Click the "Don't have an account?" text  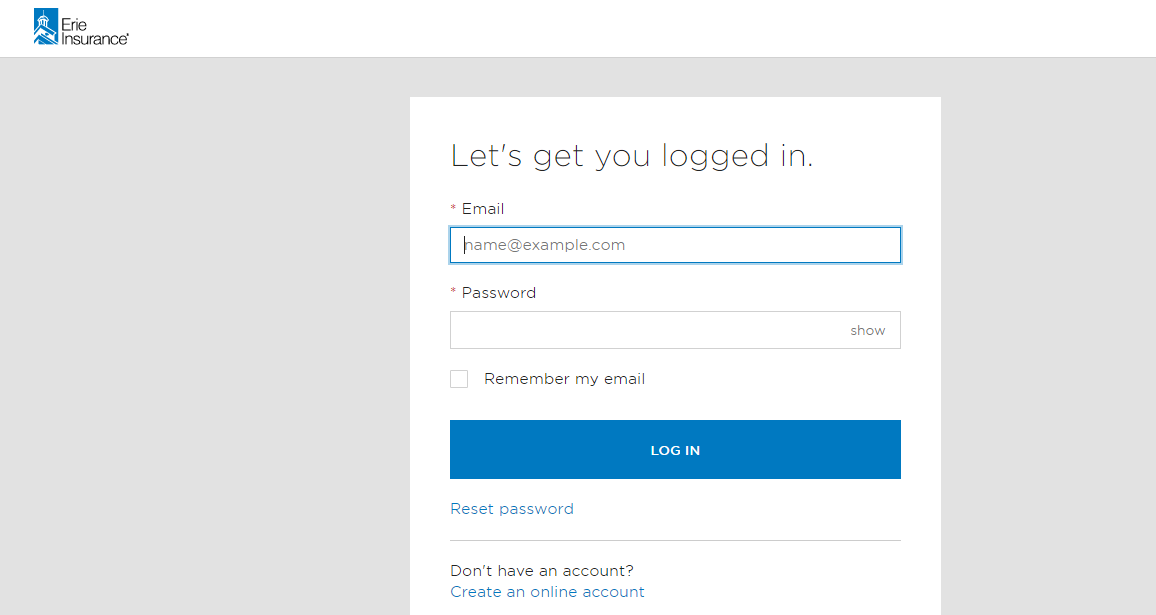(542, 571)
